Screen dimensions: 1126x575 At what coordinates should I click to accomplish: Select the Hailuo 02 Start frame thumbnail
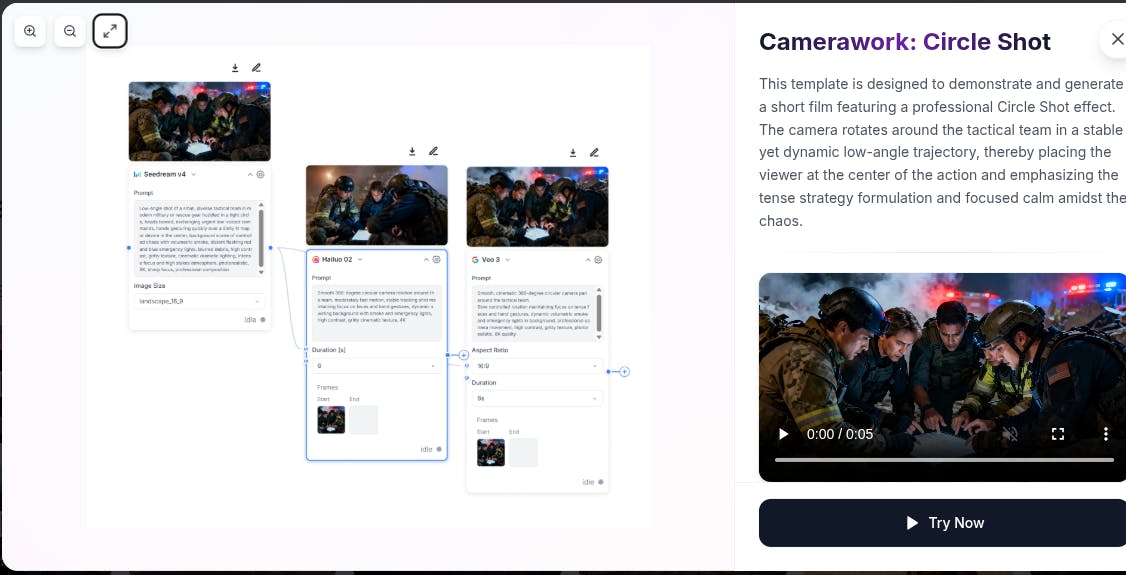[x=331, y=420]
